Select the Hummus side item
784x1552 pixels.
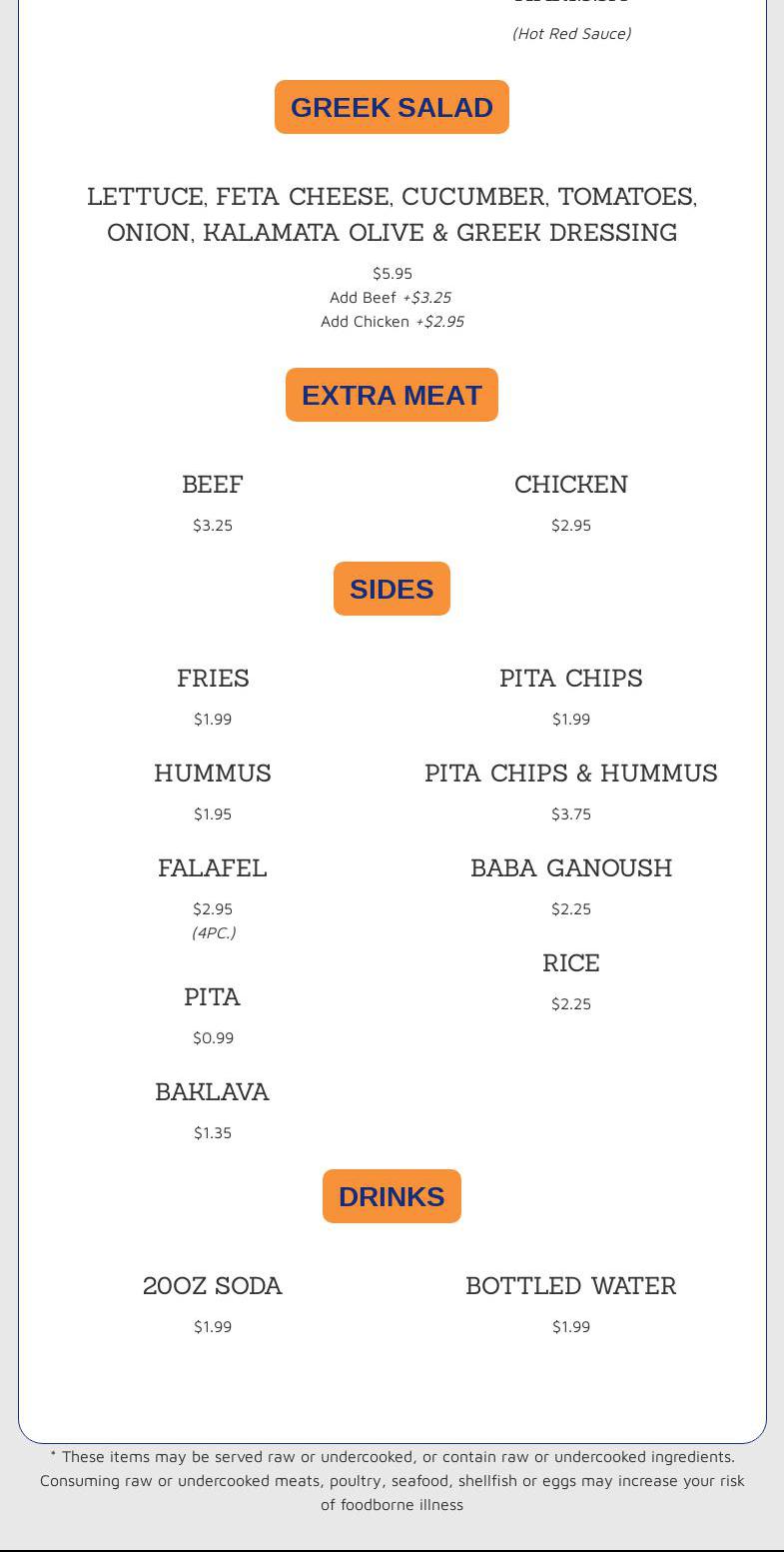pos(213,774)
